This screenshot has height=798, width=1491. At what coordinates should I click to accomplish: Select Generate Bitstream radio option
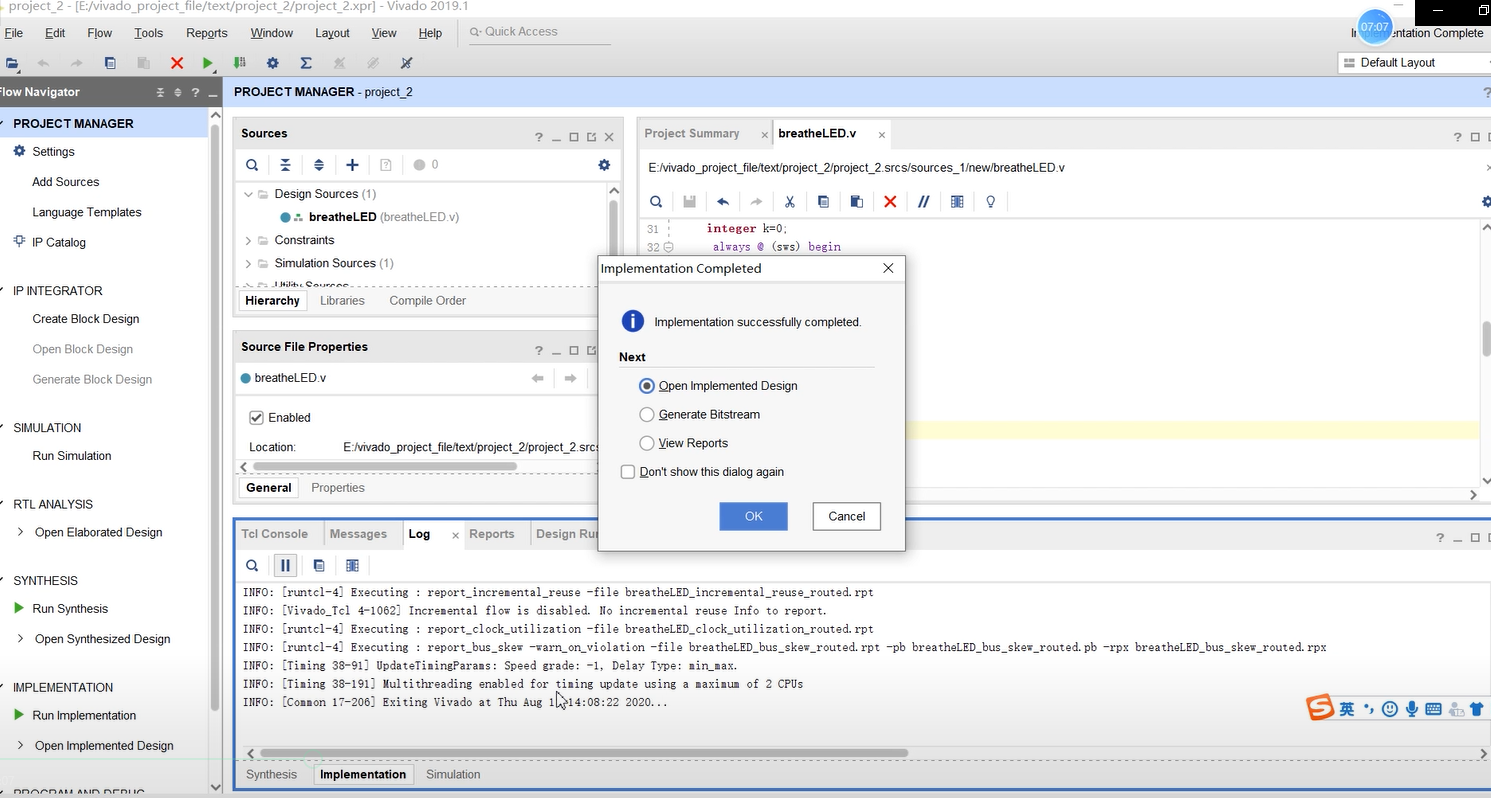tap(647, 414)
